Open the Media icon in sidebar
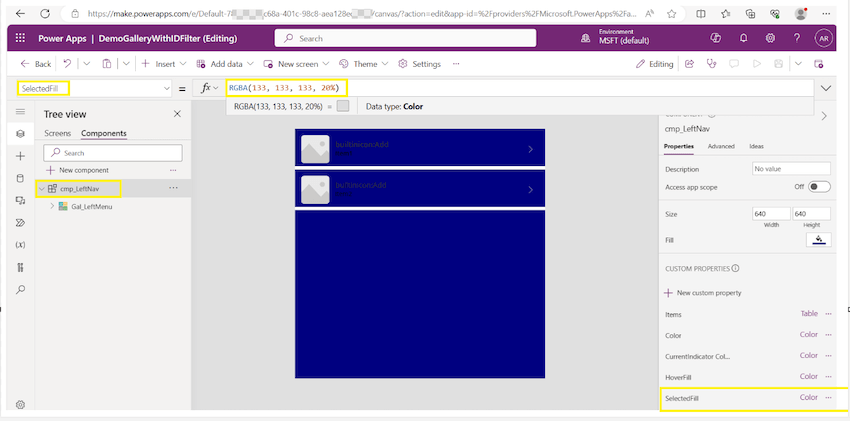 coord(21,200)
